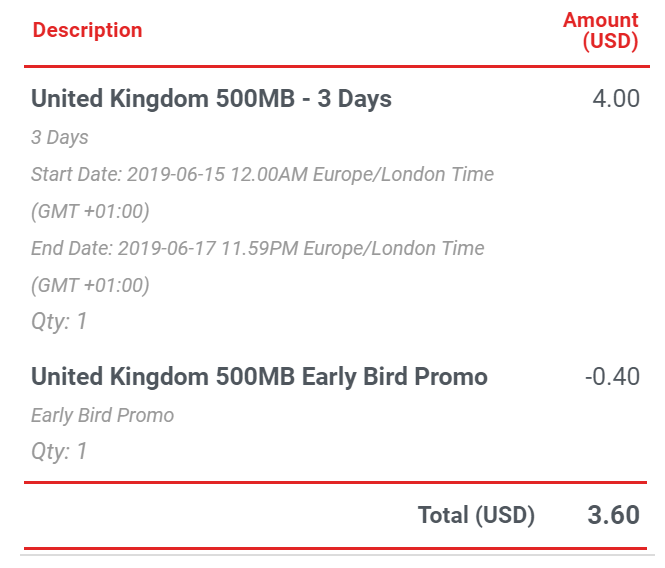
Task: Click the first (GMT +01:00) text
Action: pos(90,211)
